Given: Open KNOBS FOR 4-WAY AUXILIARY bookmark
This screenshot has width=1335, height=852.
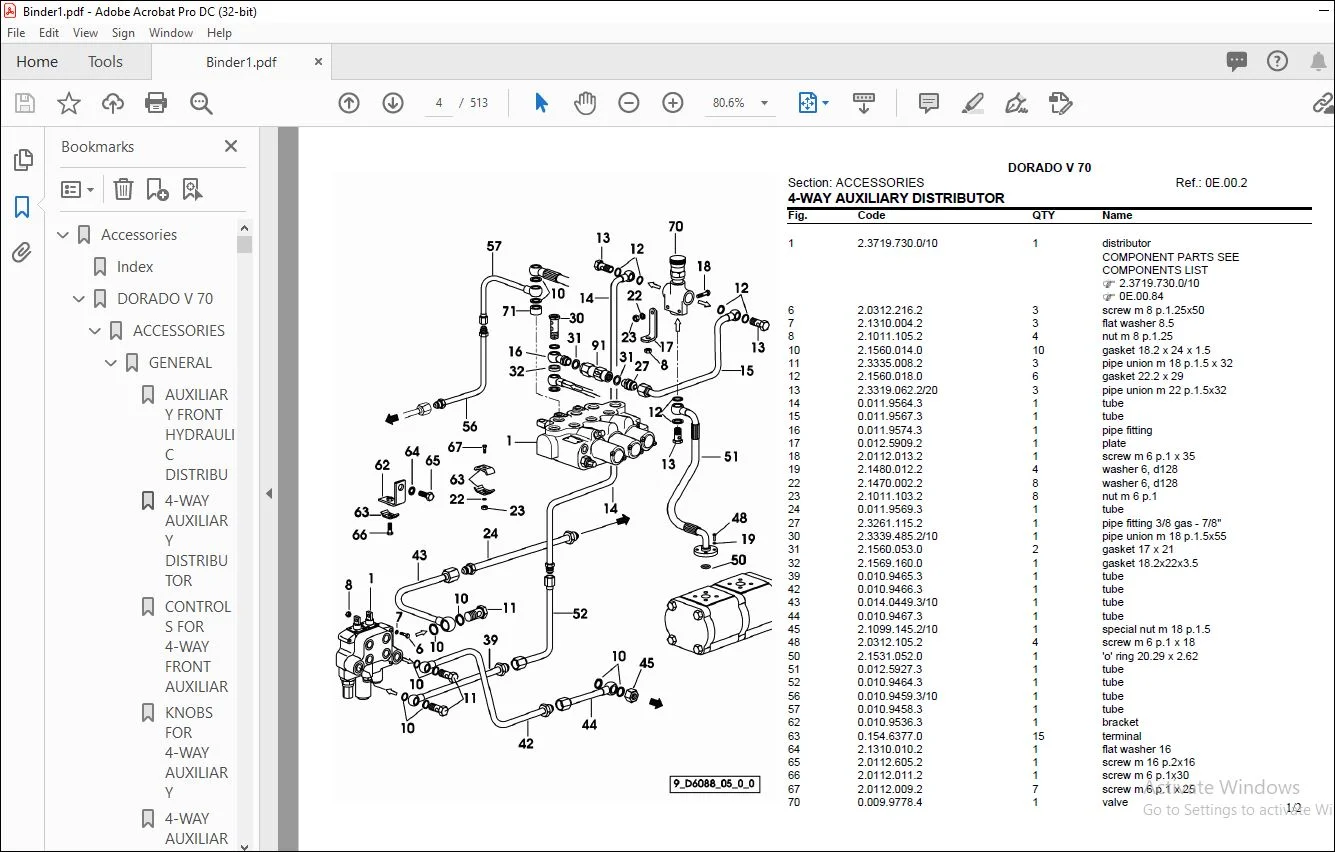Looking at the screenshot, I should click(x=197, y=753).
